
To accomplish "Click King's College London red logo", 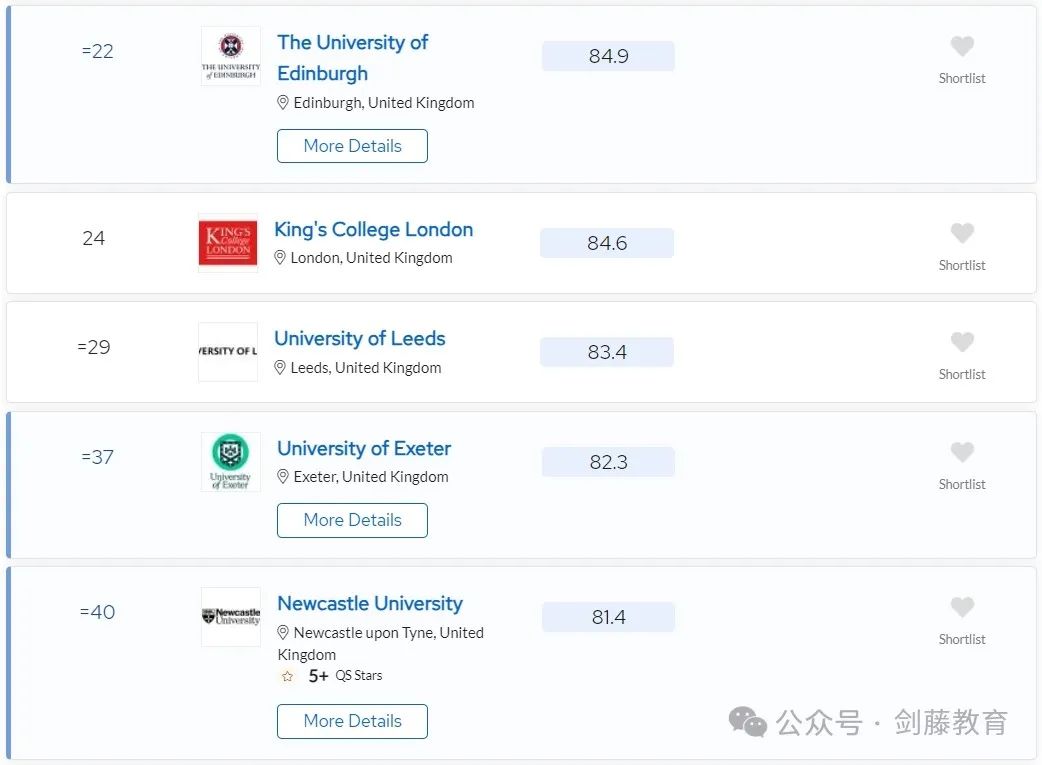I will pos(228,243).
